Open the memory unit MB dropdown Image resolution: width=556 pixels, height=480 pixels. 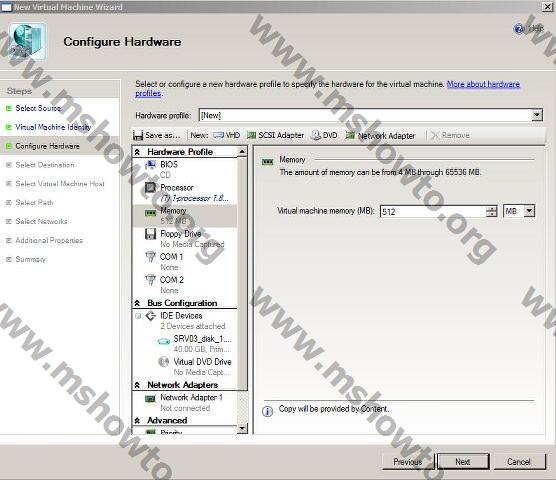pos(529,211)
